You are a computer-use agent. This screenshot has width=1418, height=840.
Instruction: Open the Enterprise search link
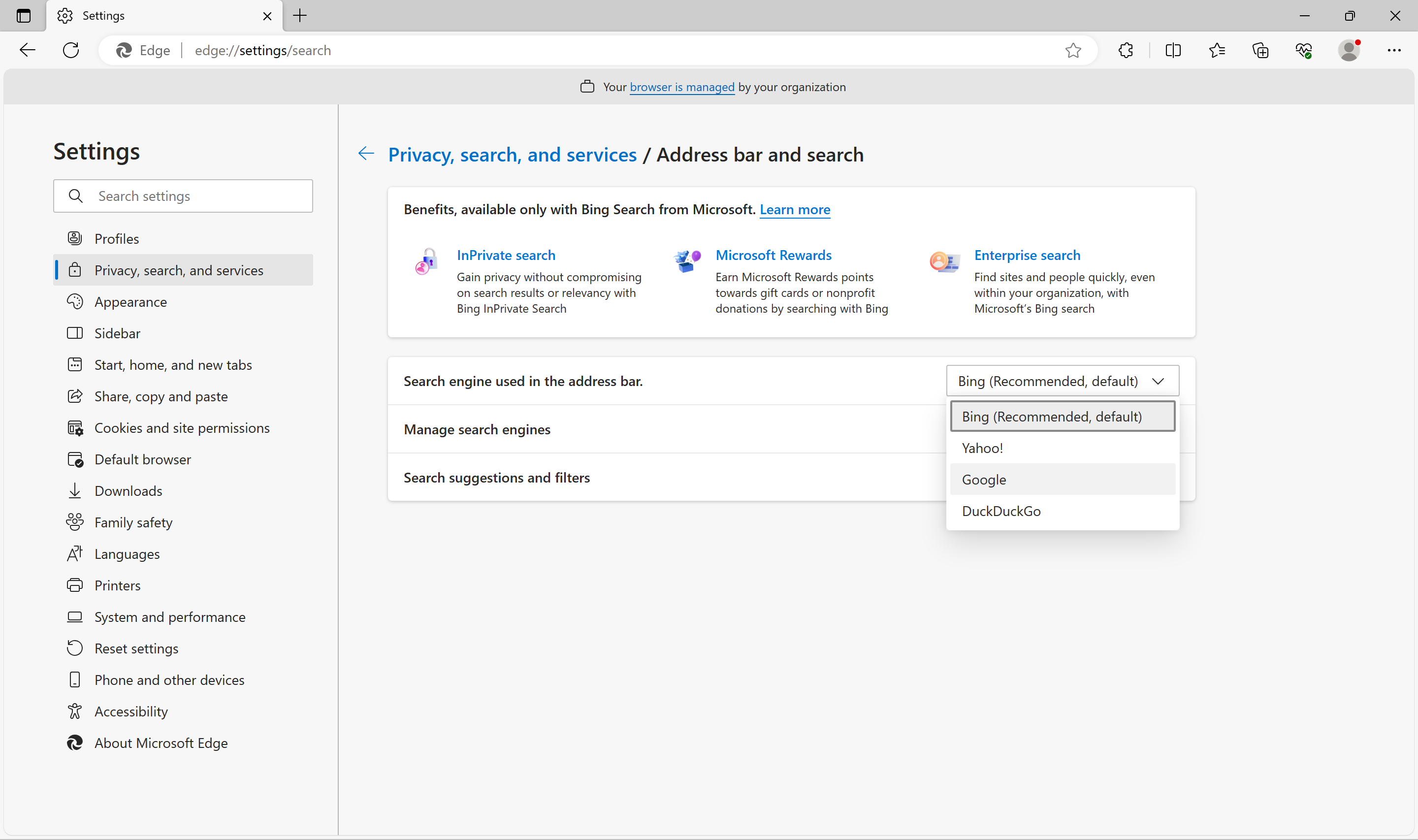point(1027,255)
